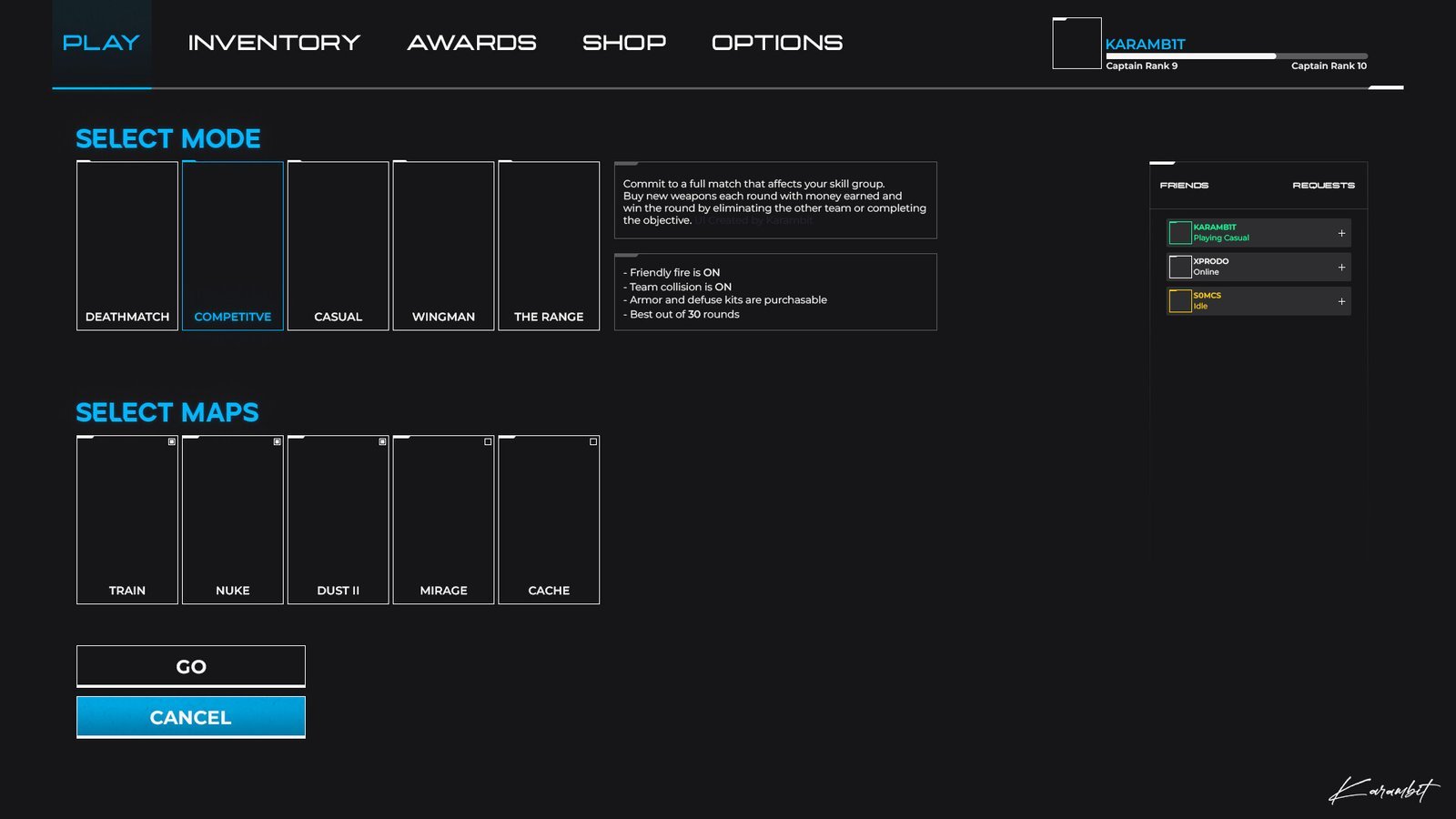Image resolution: width=1456 pixels, height=819 pixels.
Task: Click KARAMBIT friend avatar in friends list
Action: pos(1180,233)
